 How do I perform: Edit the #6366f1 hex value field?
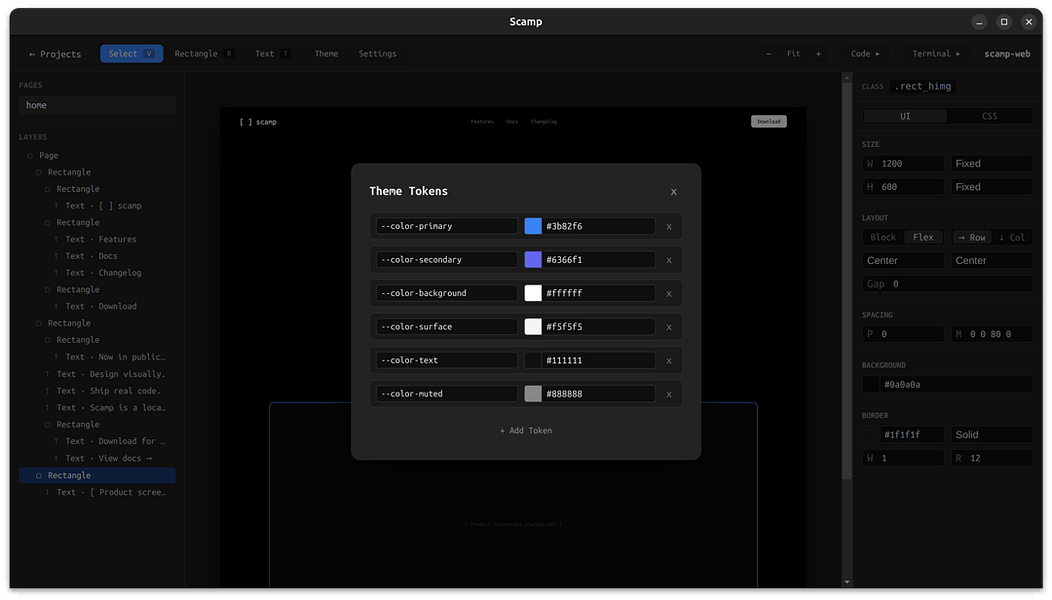click(598, 260)
